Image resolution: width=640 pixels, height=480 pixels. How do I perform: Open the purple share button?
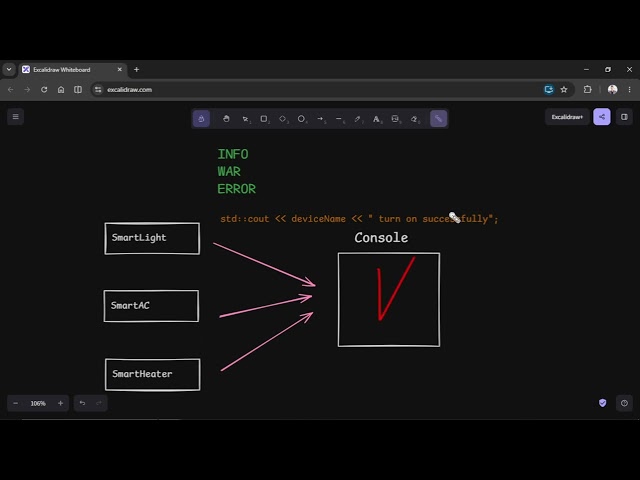(602, 117)
